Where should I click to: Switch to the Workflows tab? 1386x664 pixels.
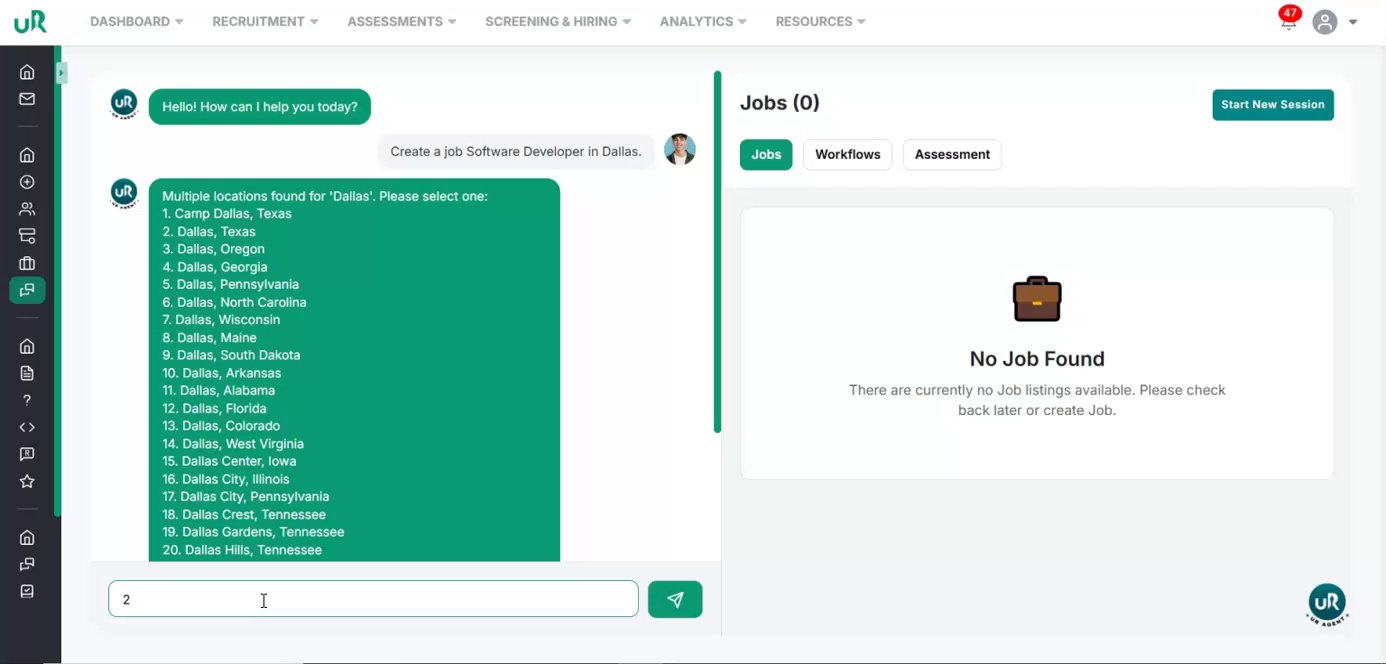point(847,154)
